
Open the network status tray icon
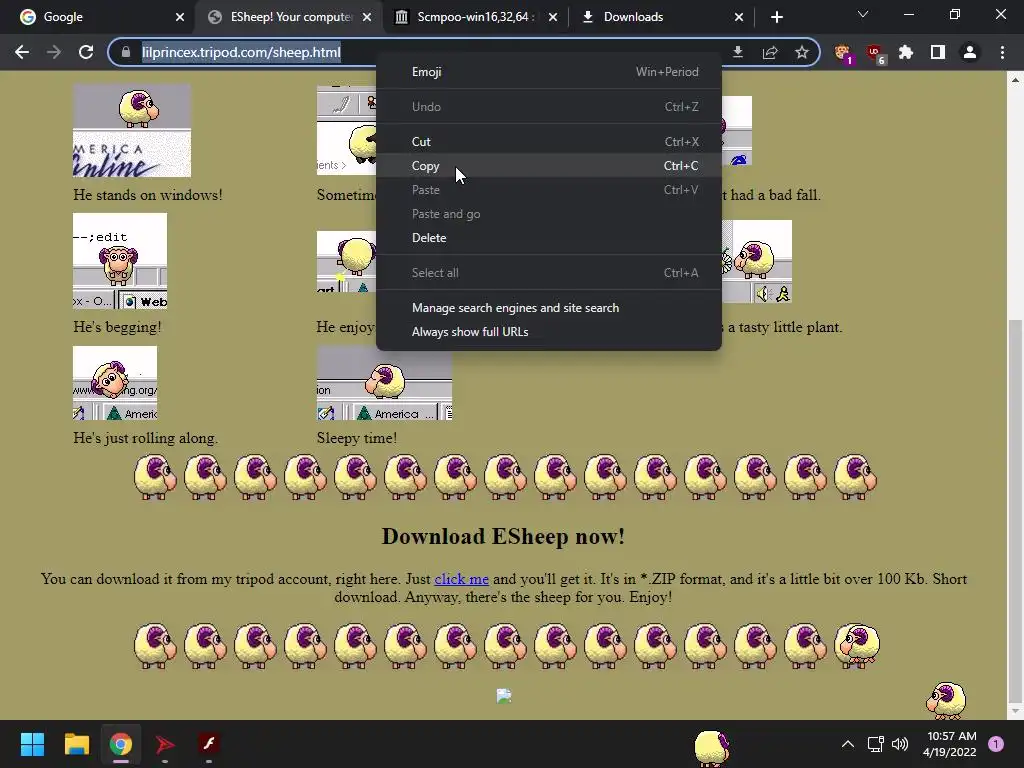click(875, 744)
